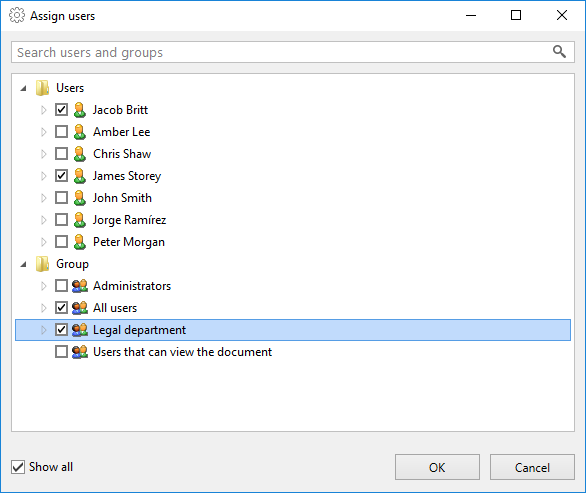586x493 pixels.
Task: Select the John Smith entry
Action: click(122, 198)
